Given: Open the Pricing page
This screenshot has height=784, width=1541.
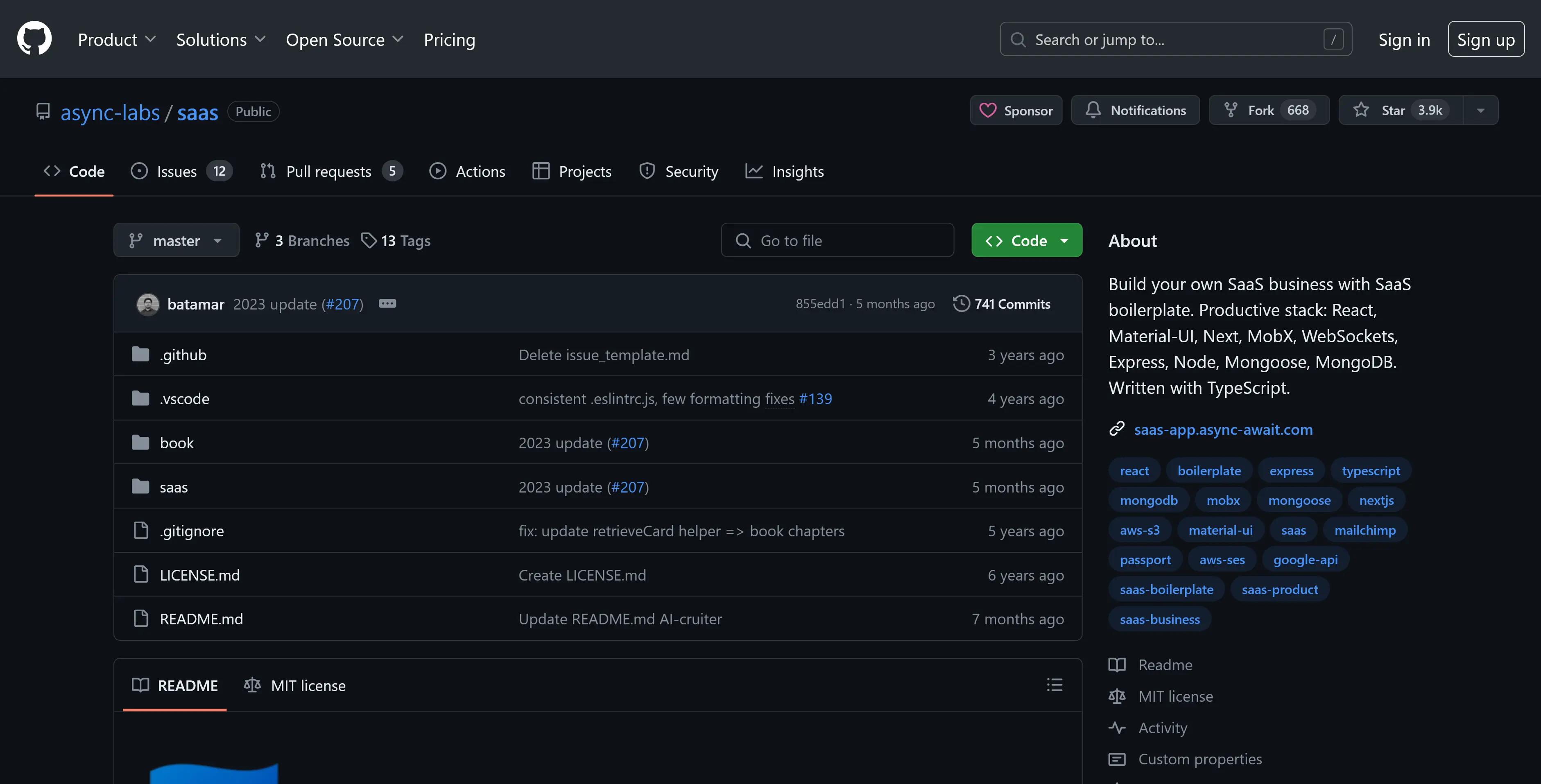Looking at the screenshot, I should point(449,39).
